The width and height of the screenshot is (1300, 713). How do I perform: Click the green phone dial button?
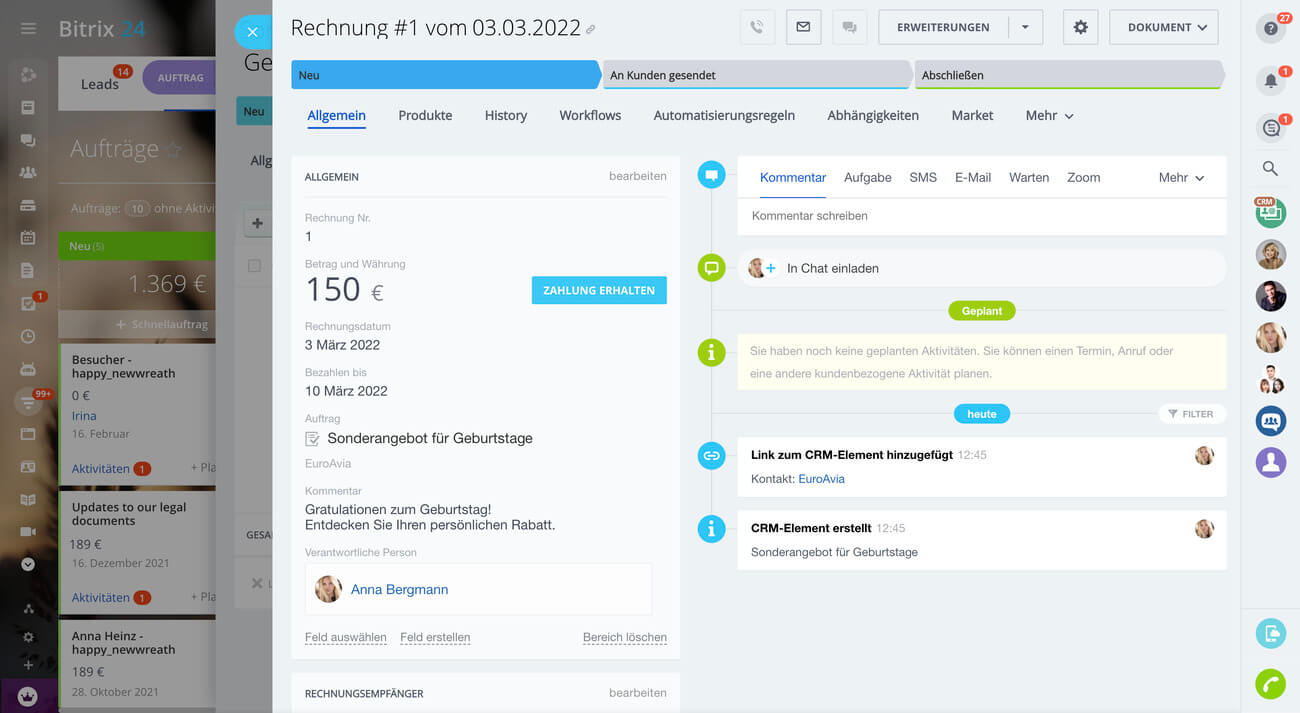click(x=1271, y=684)
